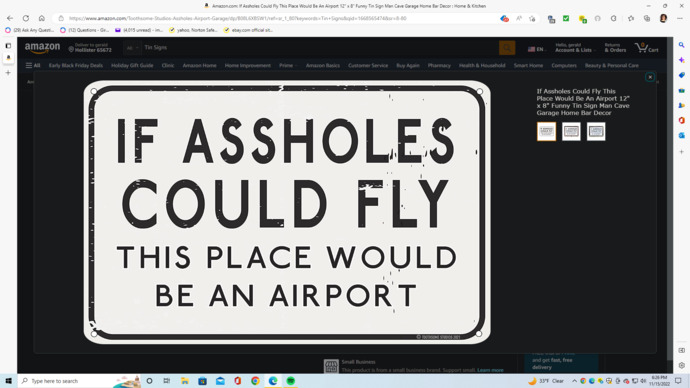Screen dimensions: 690x388
Task: Click the Amazon search field with Tin Signs
Action: (x=321, y=48)
